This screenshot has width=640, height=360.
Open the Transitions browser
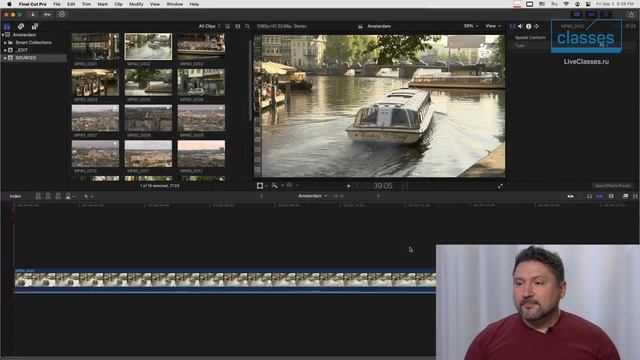[636, 196]
